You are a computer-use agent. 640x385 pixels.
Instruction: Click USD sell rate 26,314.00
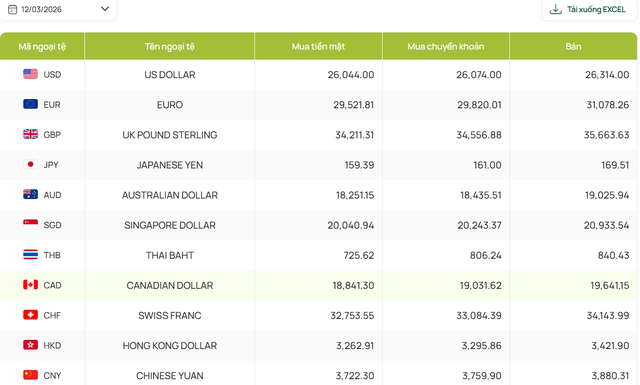[x=607, y=75]
